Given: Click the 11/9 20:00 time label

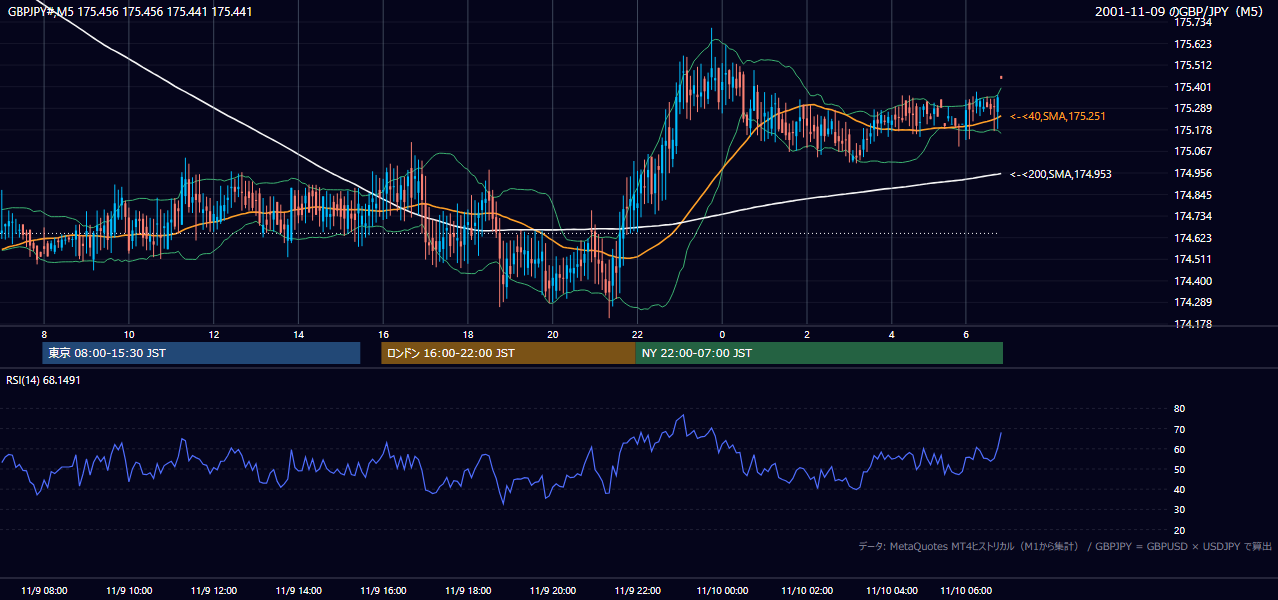Looking at the screenshot, I should tap(553, 591).
